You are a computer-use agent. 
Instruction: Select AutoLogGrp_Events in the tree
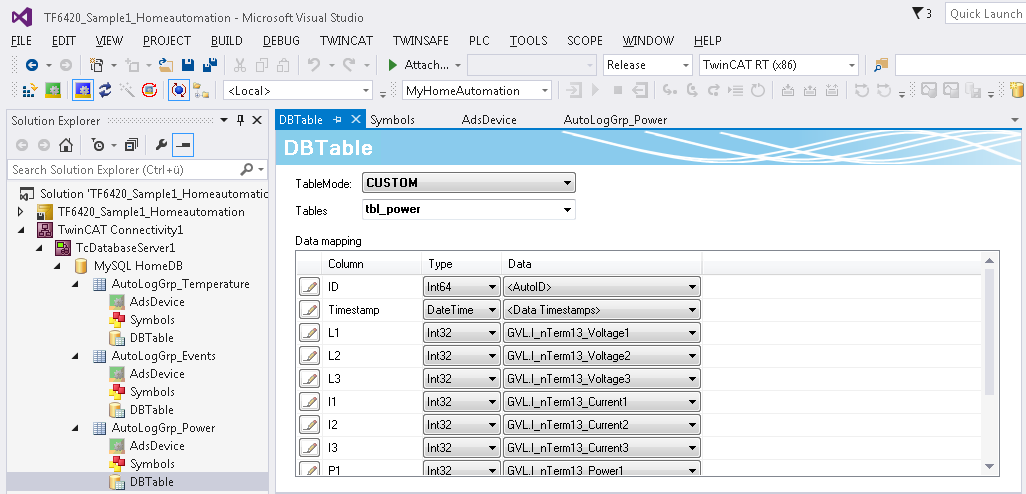coord(164,356)
